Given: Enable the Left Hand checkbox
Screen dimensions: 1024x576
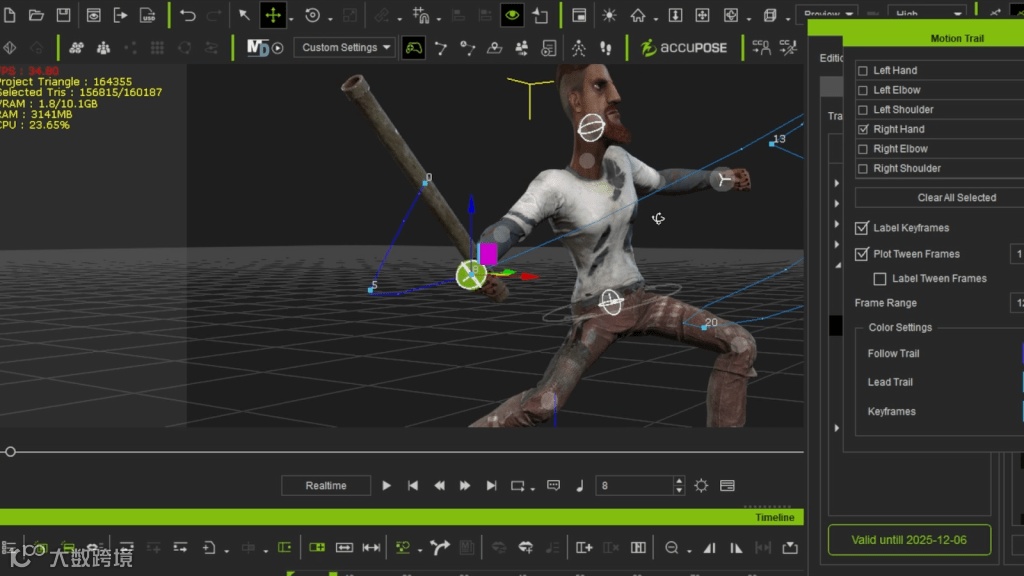Looking at the screenshot, I should click(x=863, y=71).
